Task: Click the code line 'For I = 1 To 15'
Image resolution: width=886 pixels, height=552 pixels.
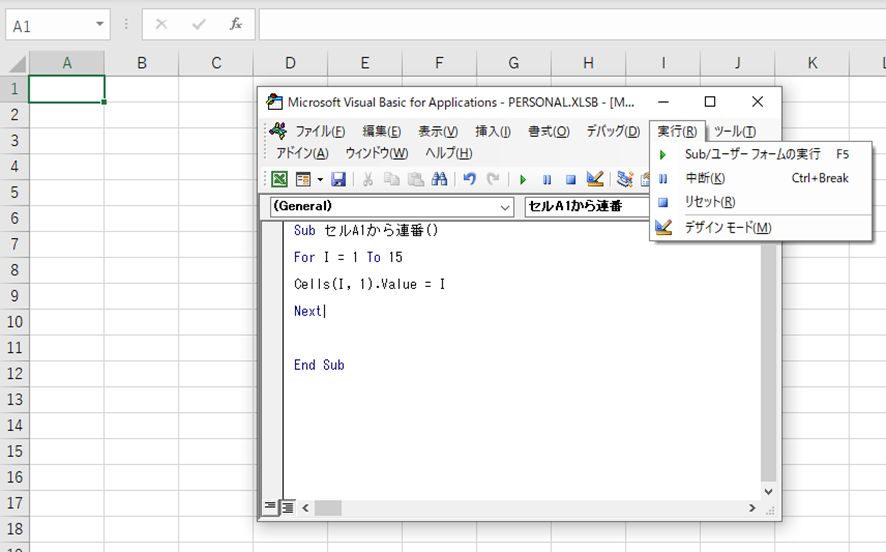Action: tap(348, 258)
